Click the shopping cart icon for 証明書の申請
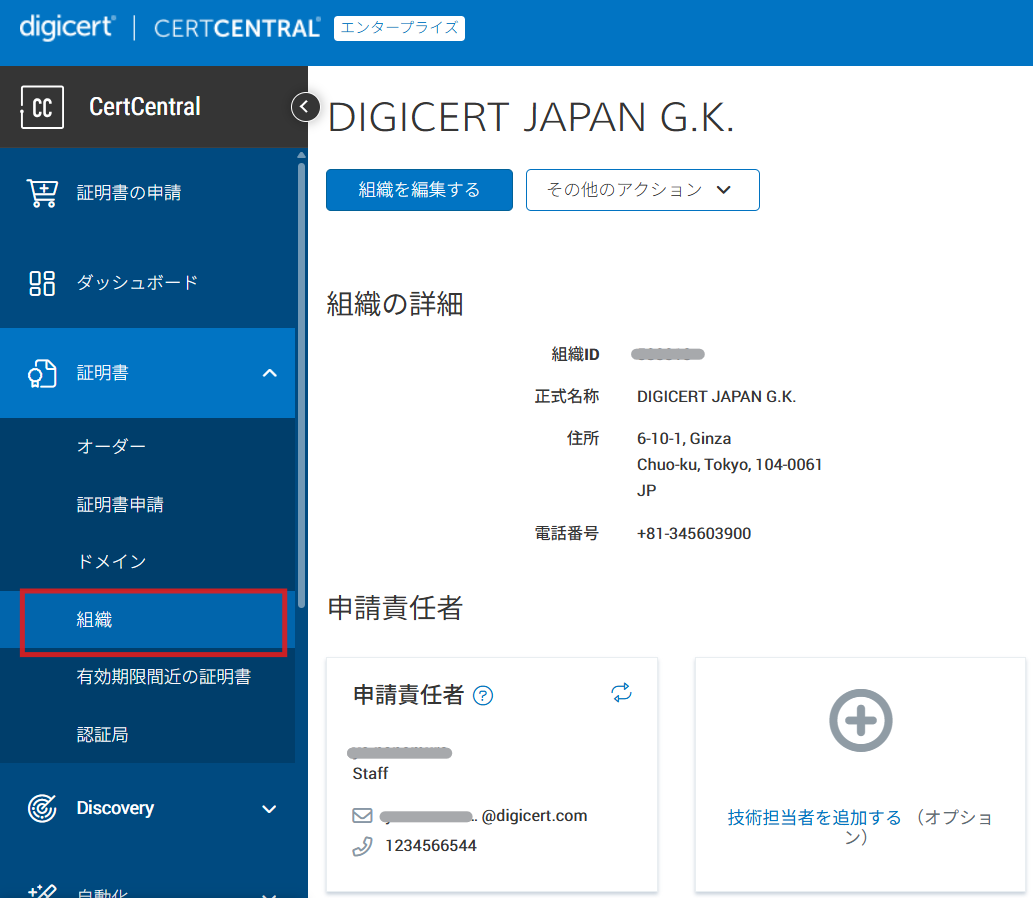The image size is (1033, 898). [42, 193]
